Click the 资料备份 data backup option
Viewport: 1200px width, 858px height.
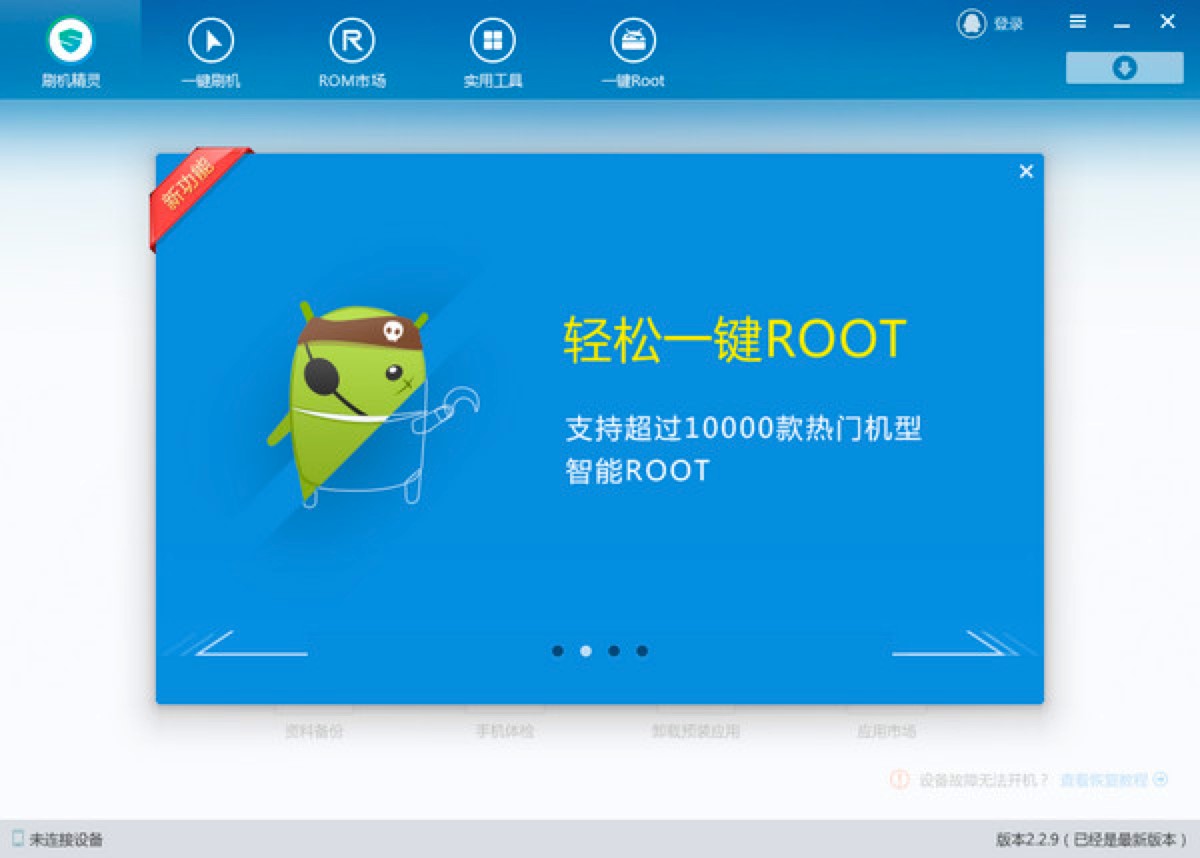click(313, 731)
